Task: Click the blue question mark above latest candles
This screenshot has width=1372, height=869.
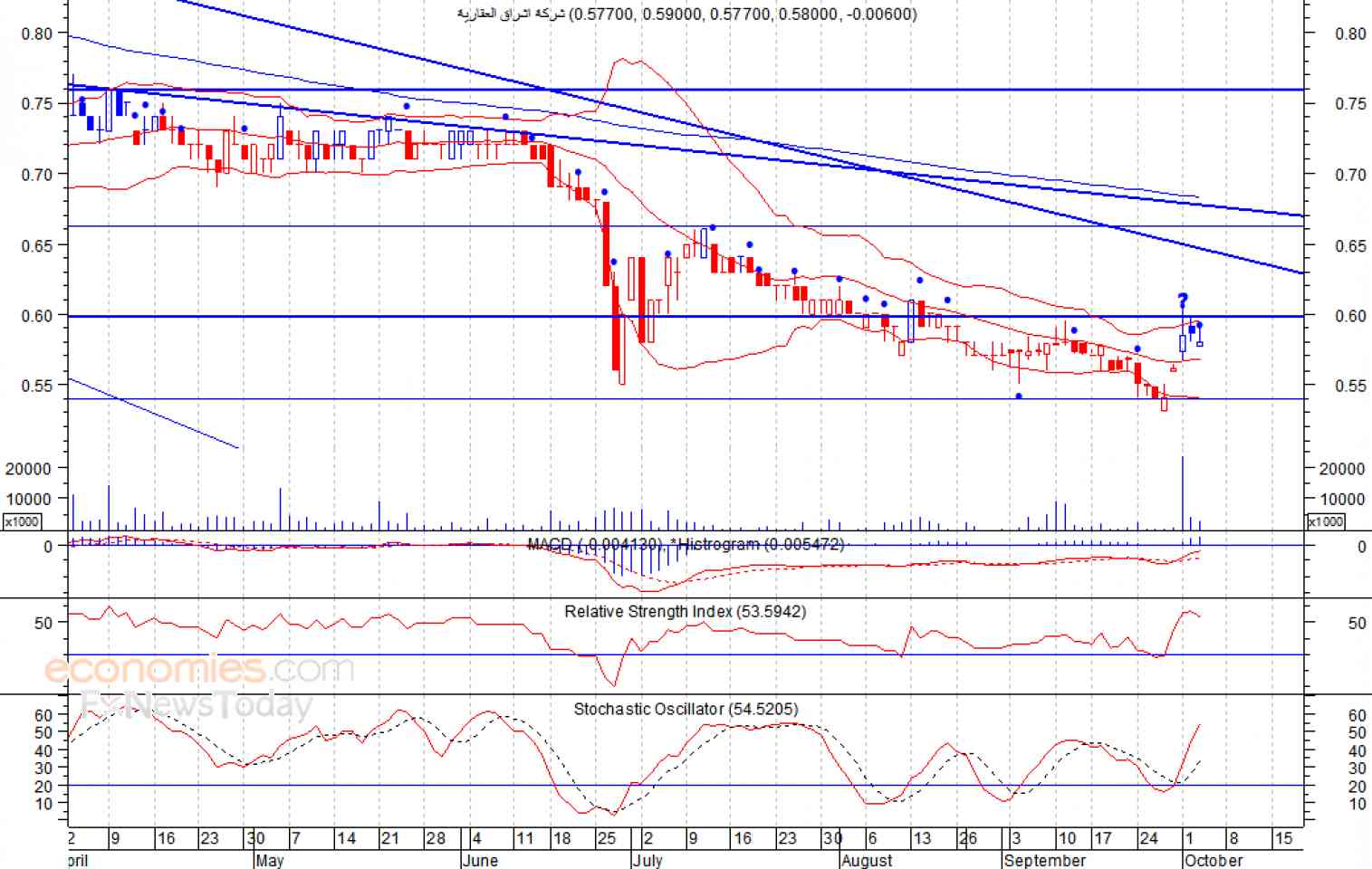Action: [x=1183, y=301]
